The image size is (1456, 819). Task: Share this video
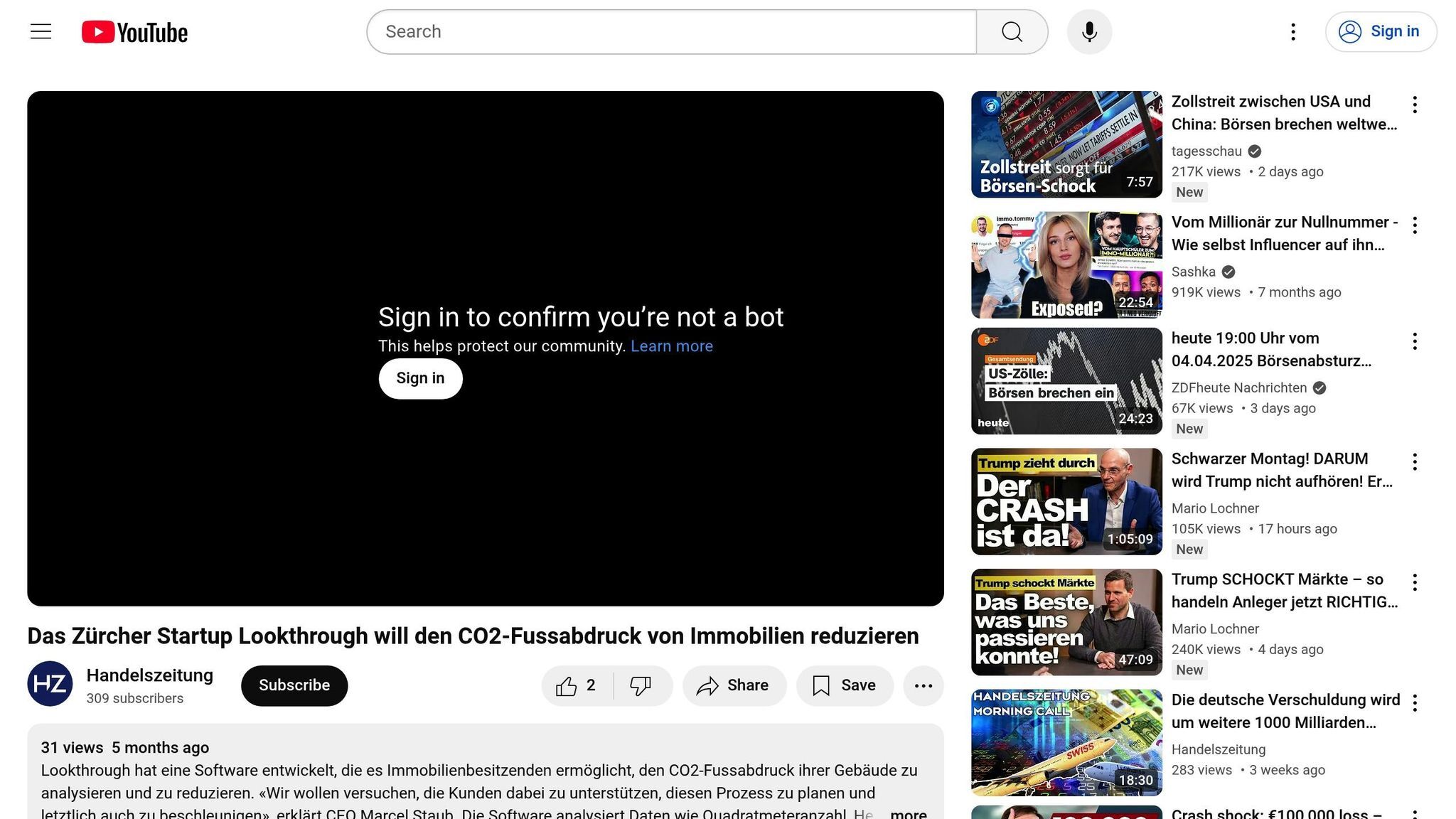[x=734, y=686]
